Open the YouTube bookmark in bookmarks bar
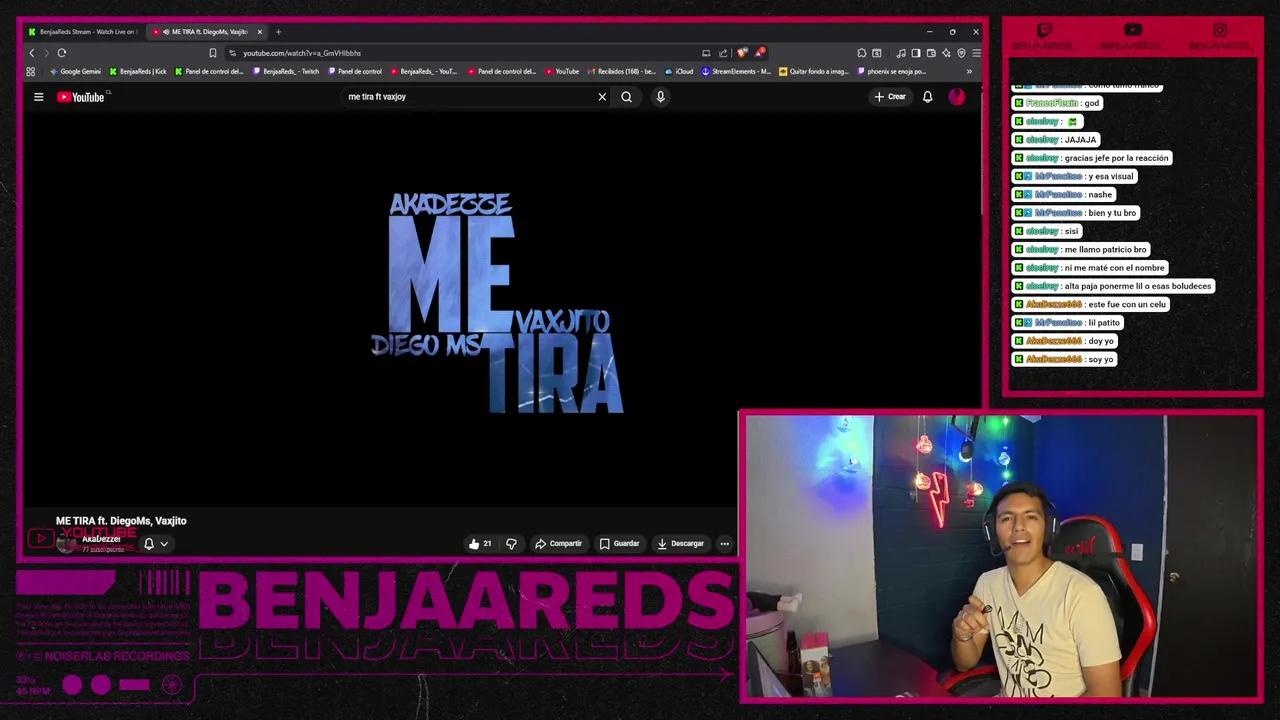Screen dimensions: 1280x720 pyautogui.click(x=562, y=72)
